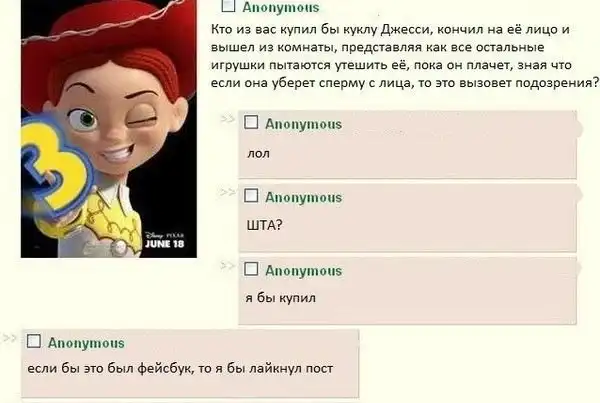Click the "ШТА?" reply text

264,225
